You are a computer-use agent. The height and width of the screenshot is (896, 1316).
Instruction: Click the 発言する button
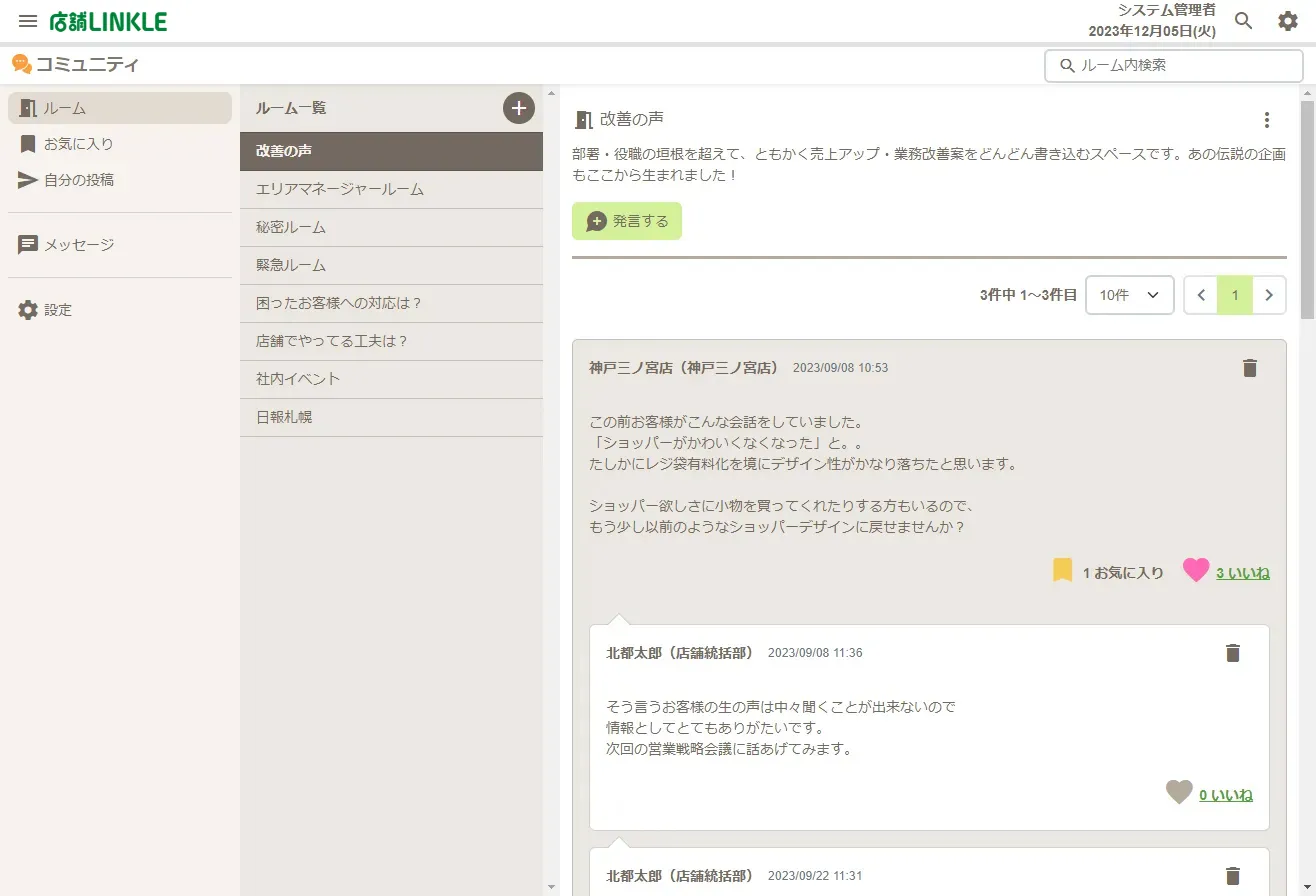point(627,221)
